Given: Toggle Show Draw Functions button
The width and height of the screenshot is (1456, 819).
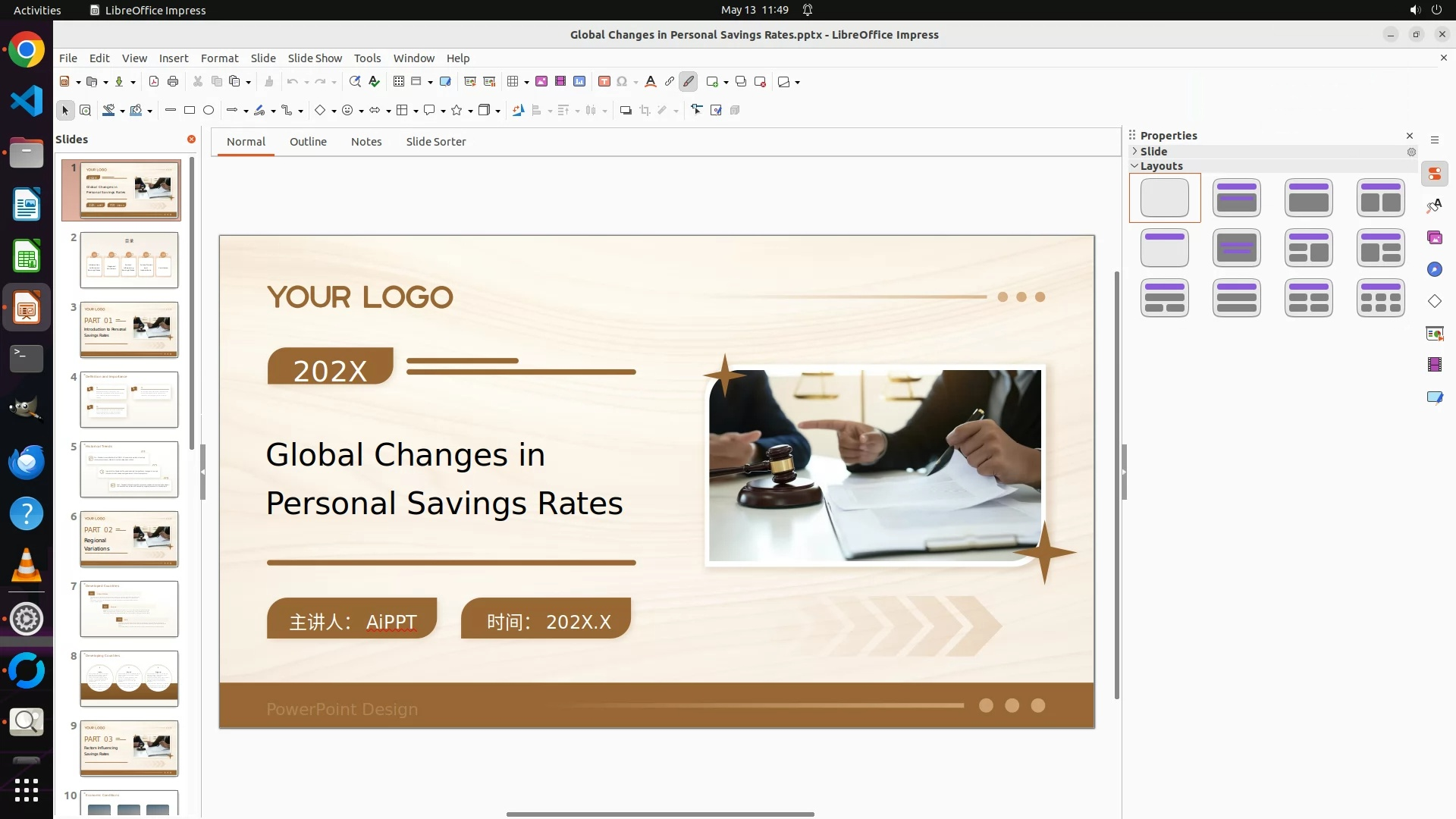Looking at the screenshot, I should [x=689, y=82].
